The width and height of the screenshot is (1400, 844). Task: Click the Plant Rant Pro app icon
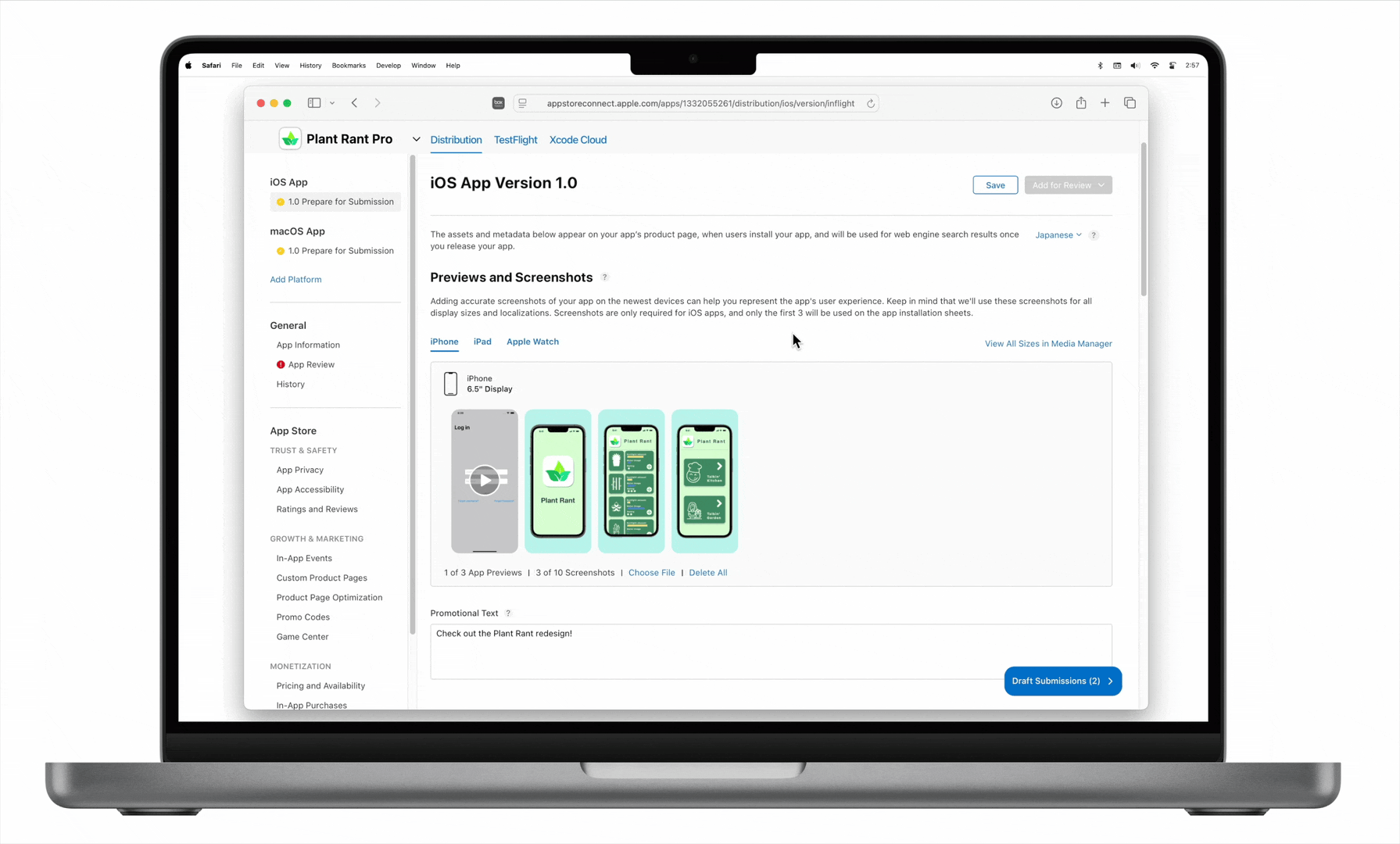pos(290,139)
